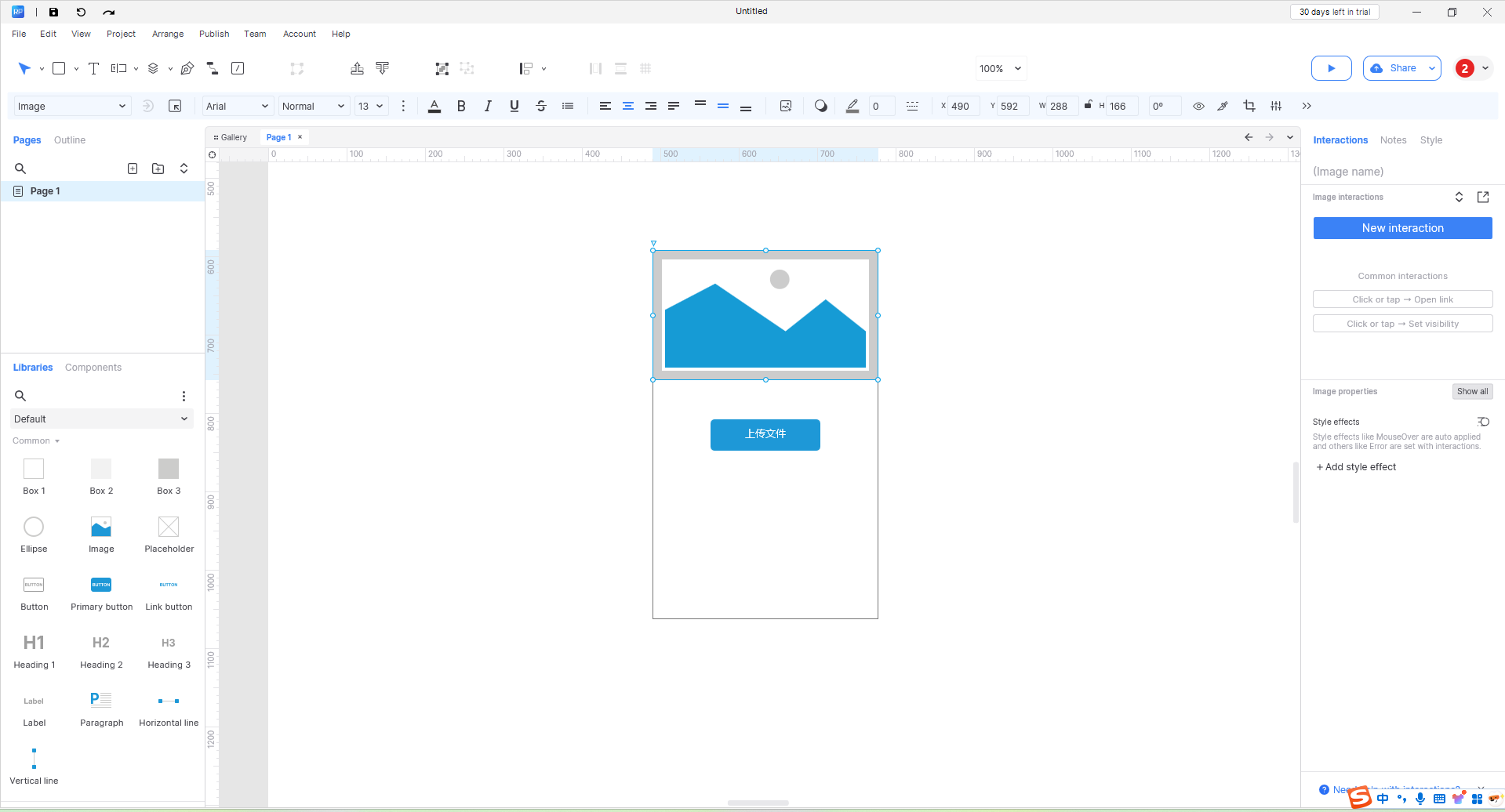Image resolution: width=1505 pixels, height=812 pixels.
Task: Toggle italic formatting
Action: pos(488,106)
